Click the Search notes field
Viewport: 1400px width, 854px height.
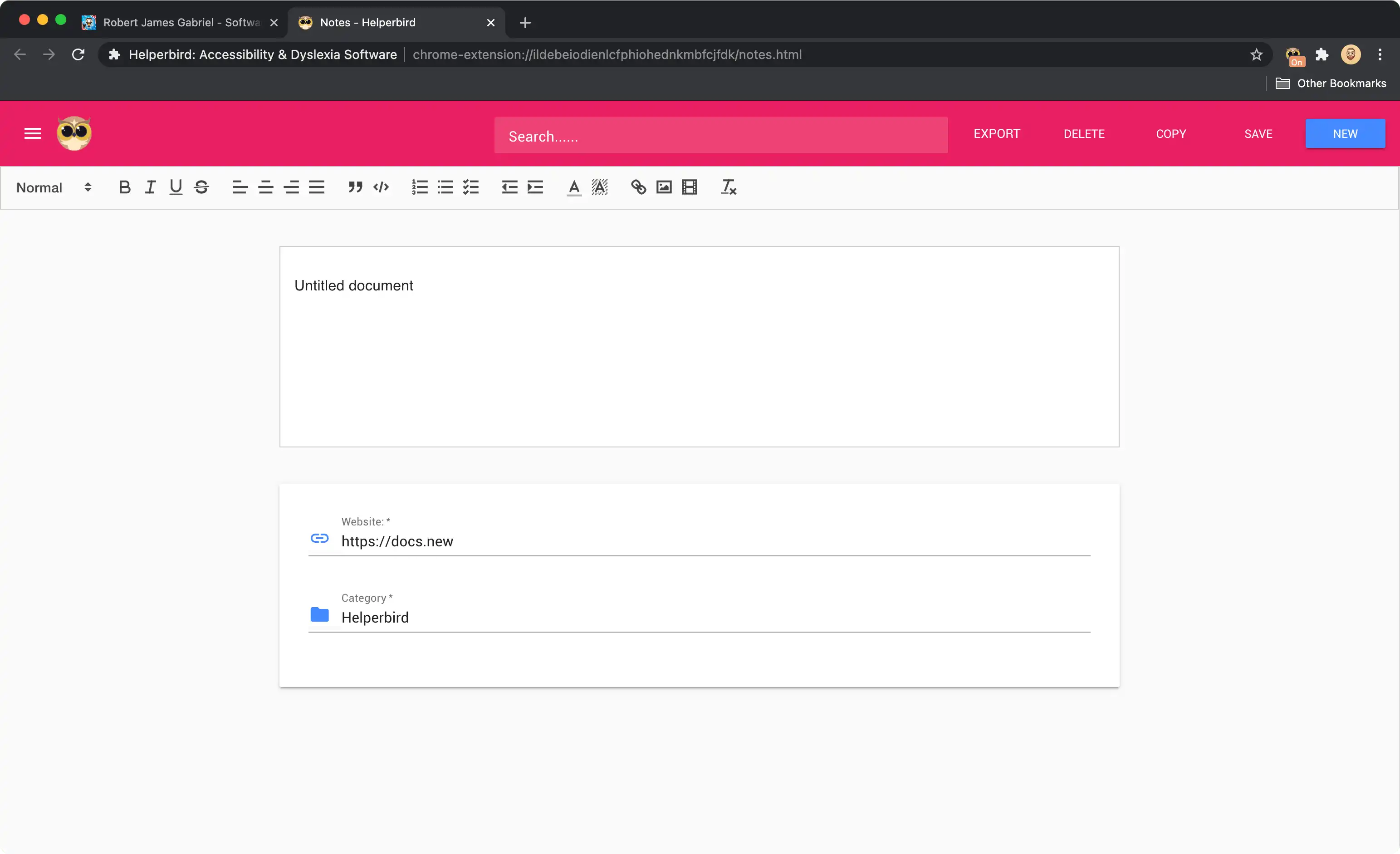[x=720, y=135]
